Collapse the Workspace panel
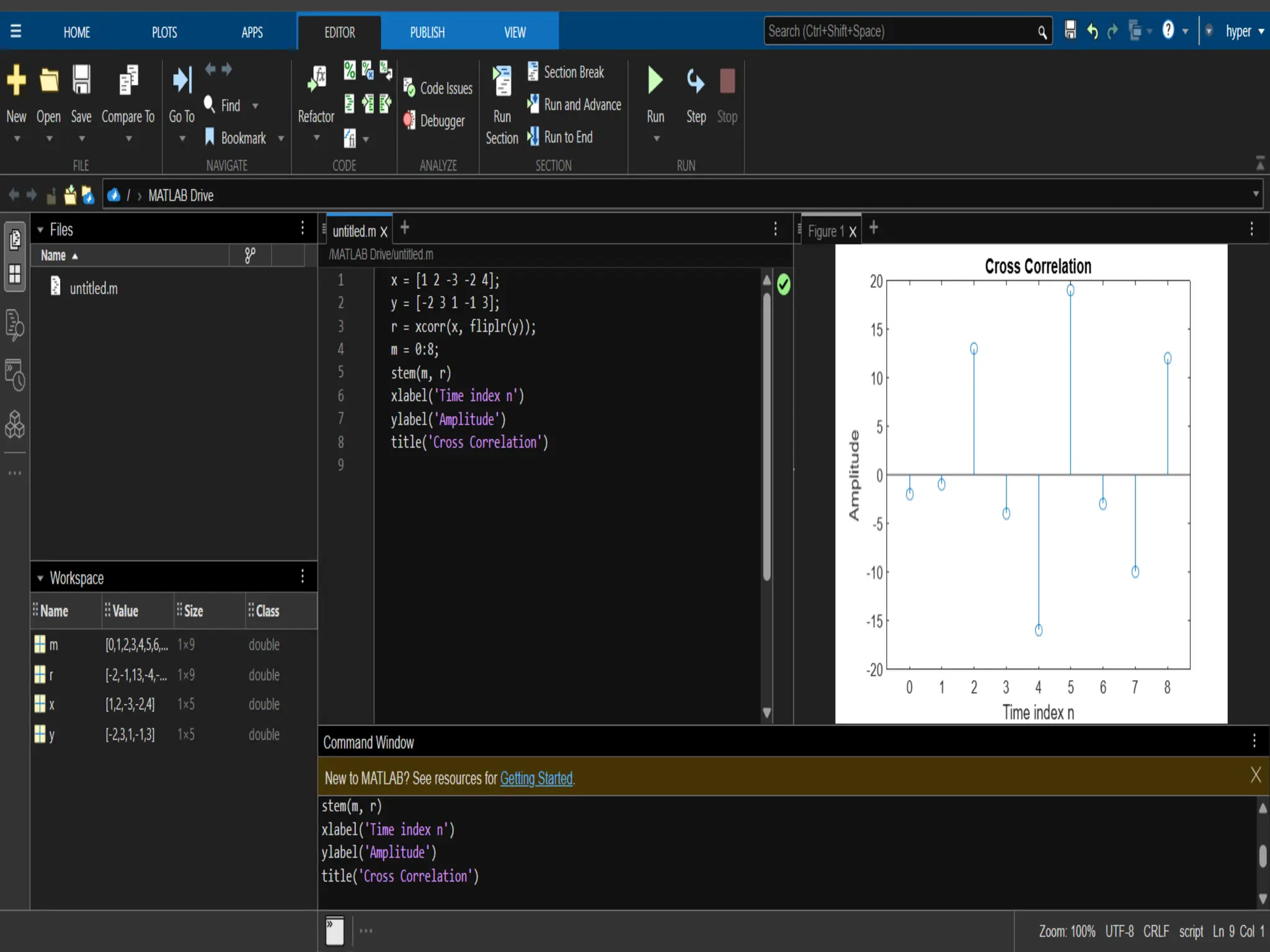Image resolution: width=1270 pixels, height=952 pixels. coord(40,578)
